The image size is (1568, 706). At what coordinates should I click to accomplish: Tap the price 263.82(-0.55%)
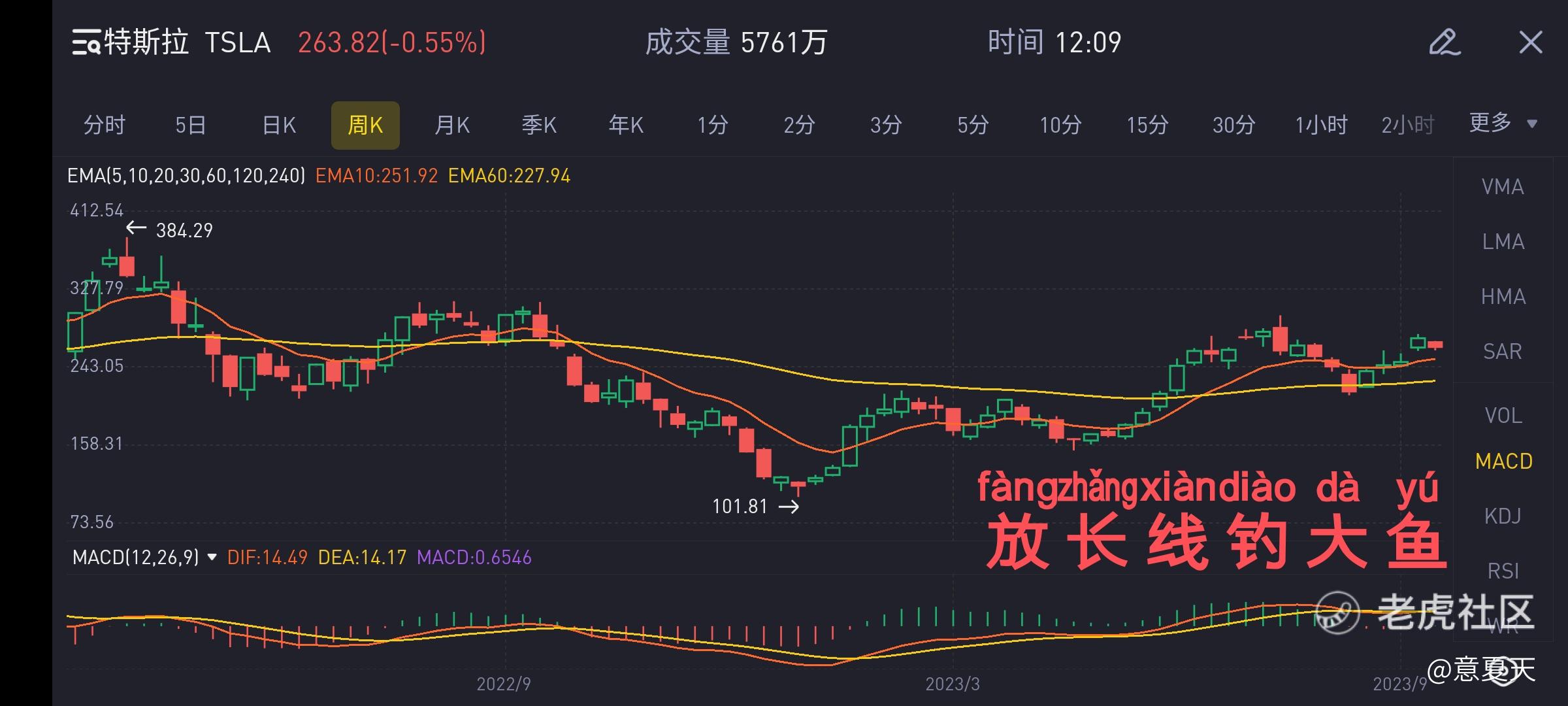392,42
